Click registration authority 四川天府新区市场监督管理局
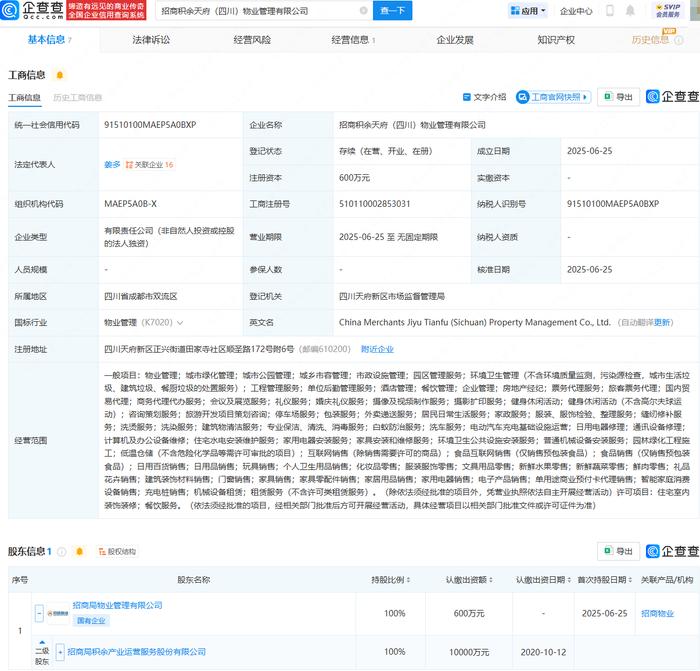 click(392, 296)
